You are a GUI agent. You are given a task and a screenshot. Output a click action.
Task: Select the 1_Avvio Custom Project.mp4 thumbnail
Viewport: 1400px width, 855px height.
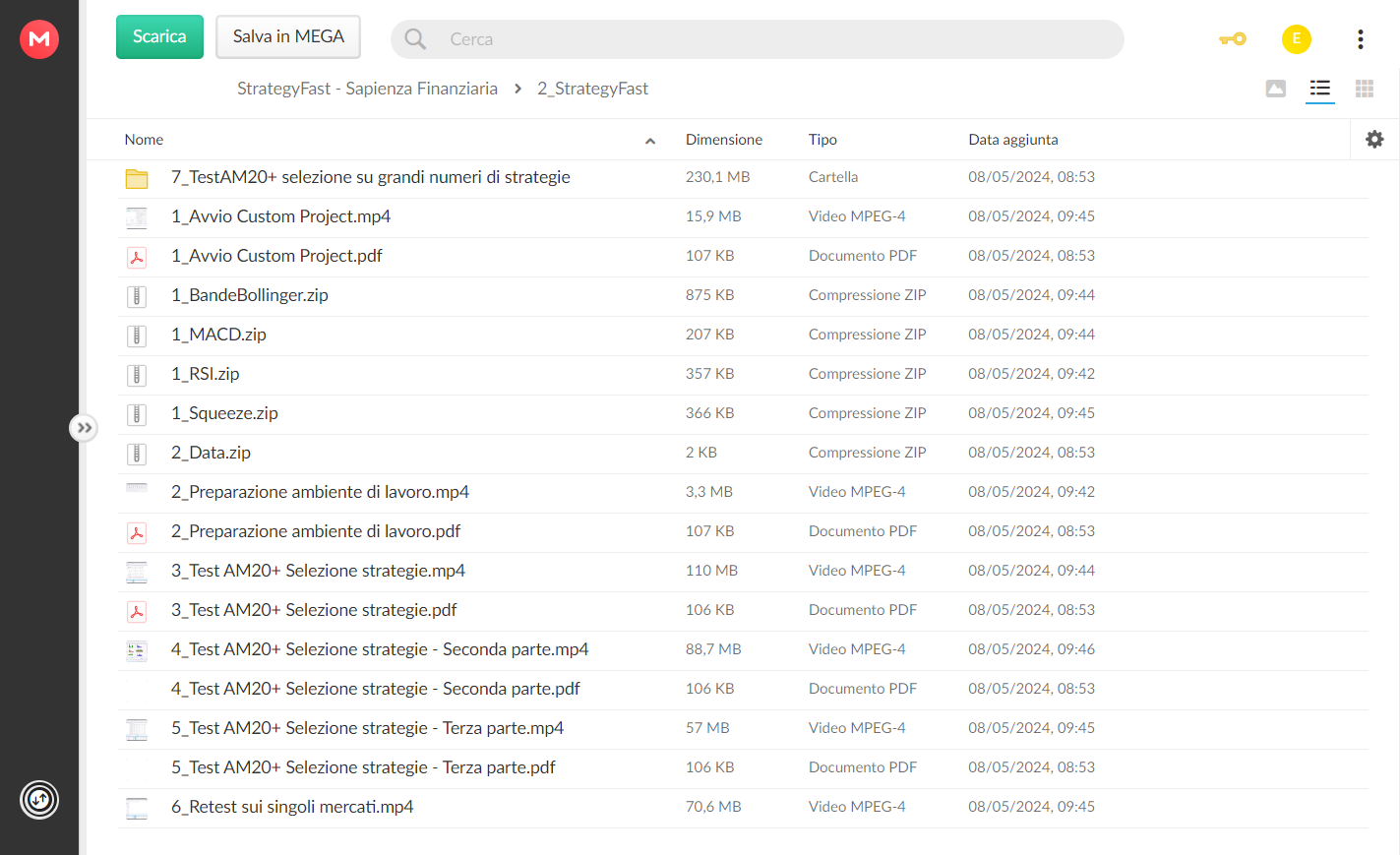(137, 217)
